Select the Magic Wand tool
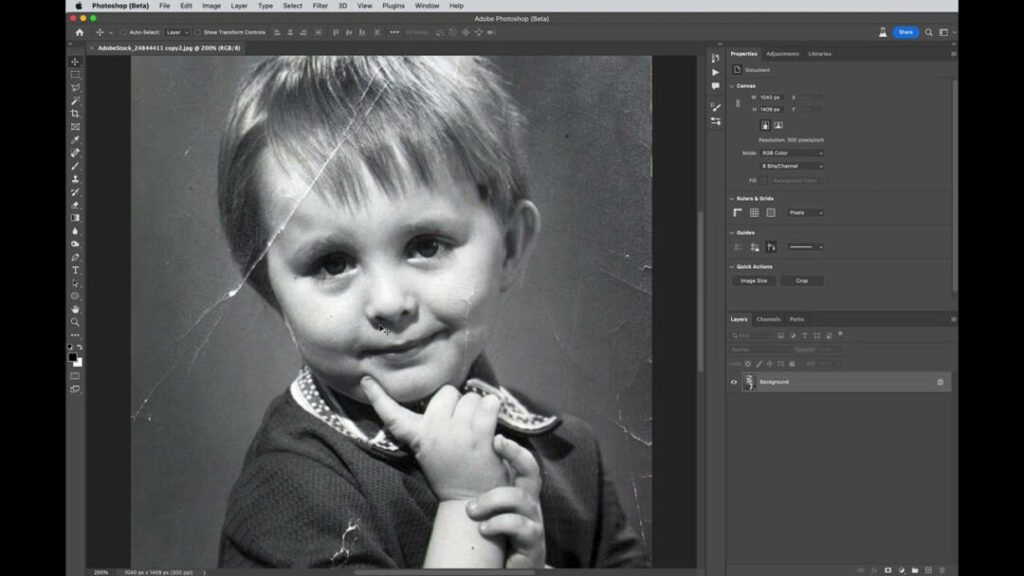This screenshot has width=1024, height=576. [x=75, y=101]
